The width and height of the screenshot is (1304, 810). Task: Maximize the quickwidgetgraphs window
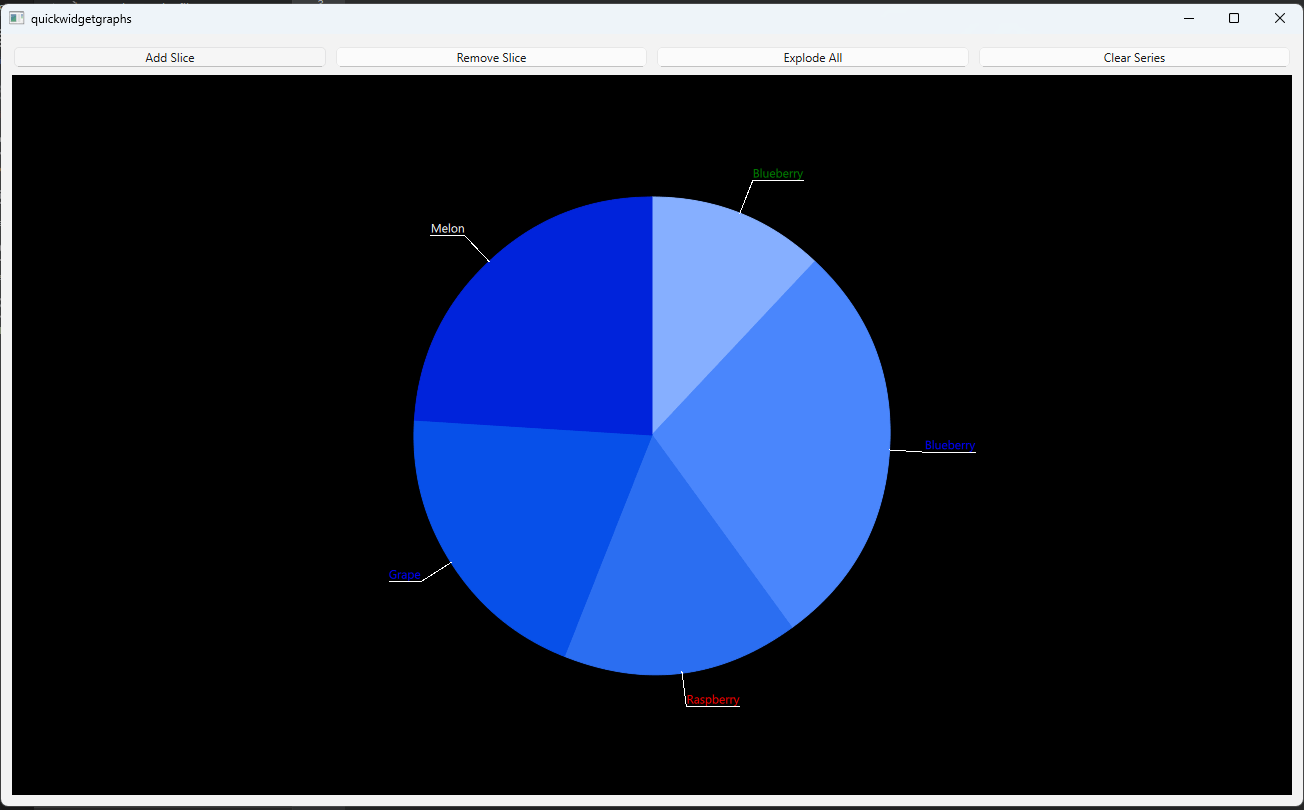1234,18
